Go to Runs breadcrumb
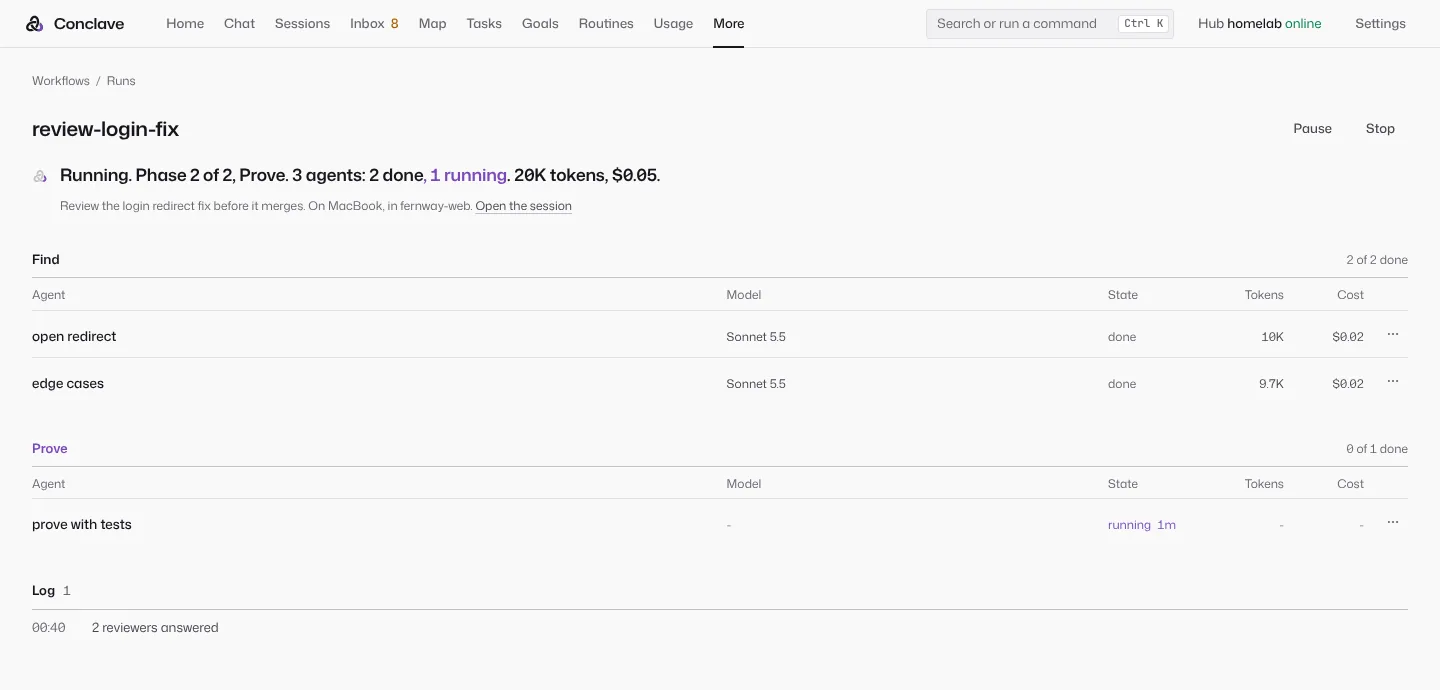Viewport: 1440px width, 690px height. tap(121, 81)
